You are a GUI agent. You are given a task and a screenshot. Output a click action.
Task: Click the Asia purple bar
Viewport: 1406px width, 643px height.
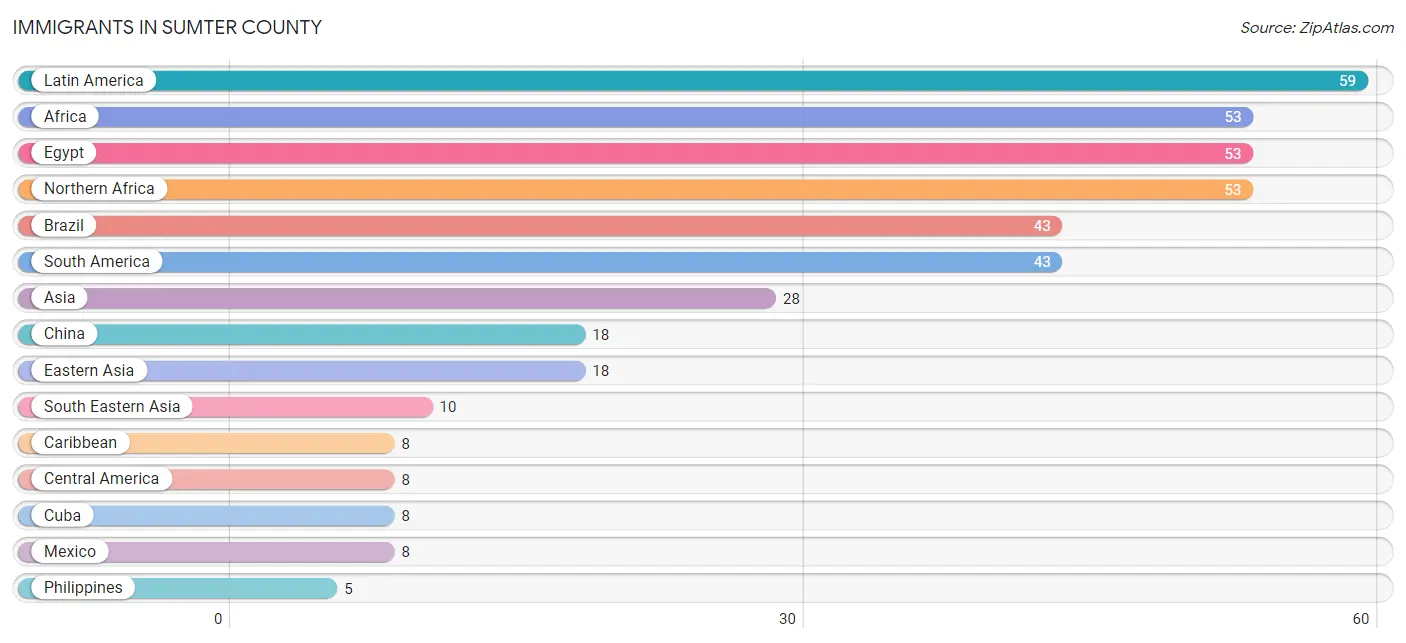pyautogui.click(x=397, y=298)
